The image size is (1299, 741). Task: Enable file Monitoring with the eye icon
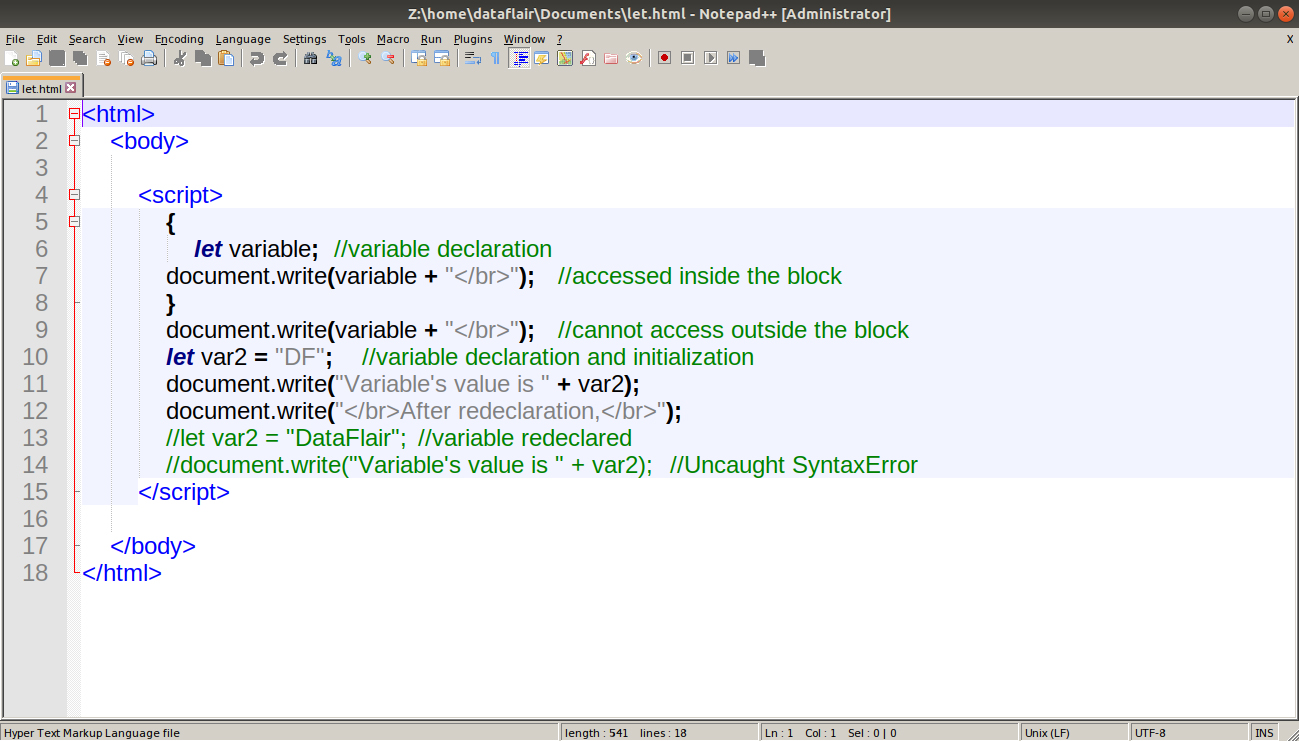[633, 58]
